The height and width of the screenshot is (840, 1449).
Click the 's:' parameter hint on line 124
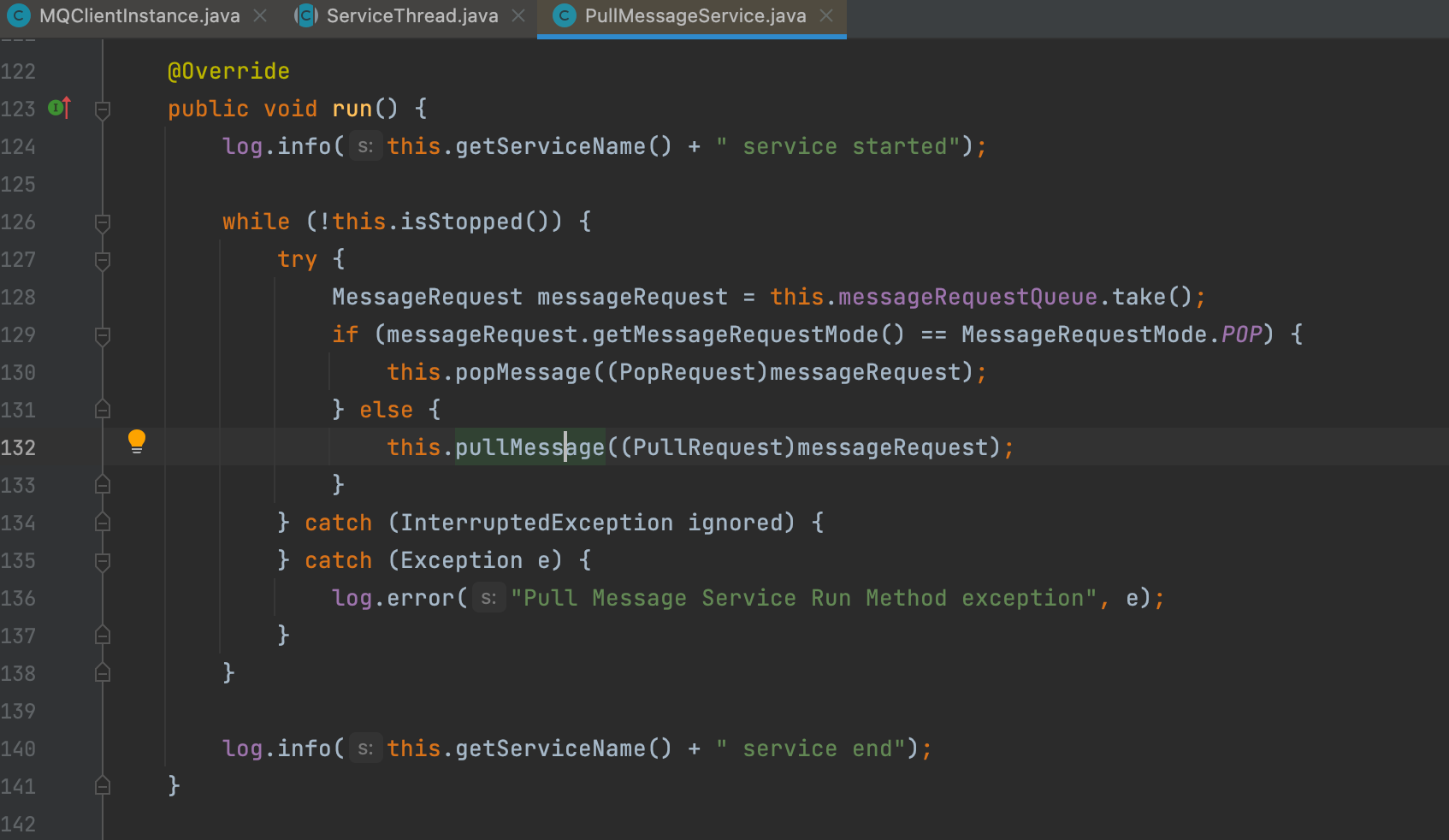click(365, 146)
